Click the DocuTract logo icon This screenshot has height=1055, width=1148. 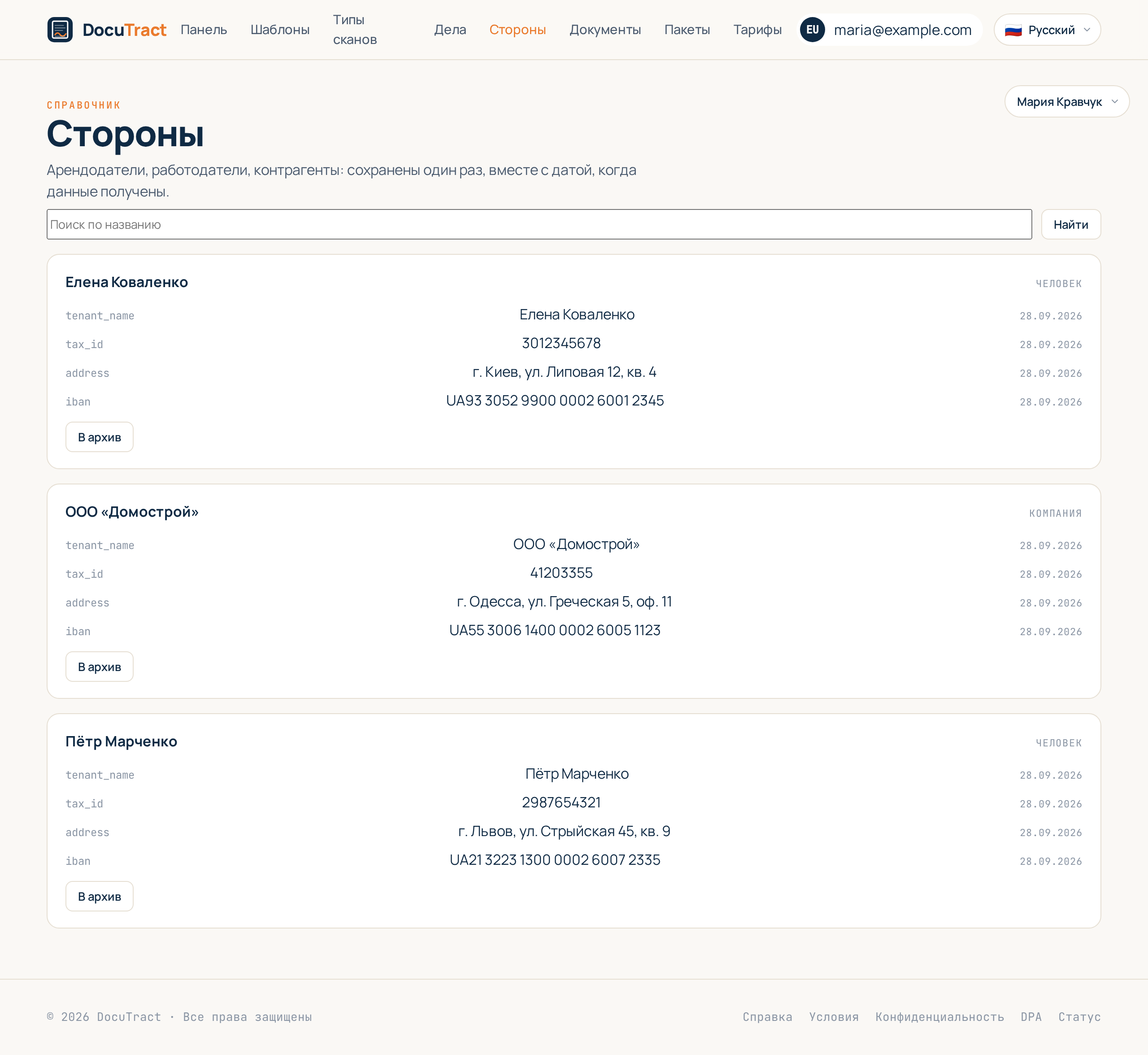60,30
